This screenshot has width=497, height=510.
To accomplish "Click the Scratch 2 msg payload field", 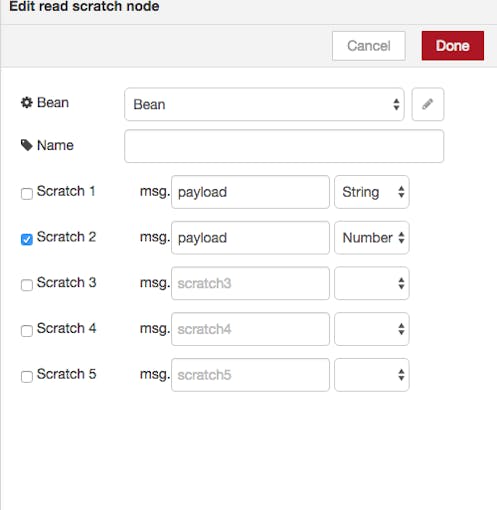I will [250, 238].
